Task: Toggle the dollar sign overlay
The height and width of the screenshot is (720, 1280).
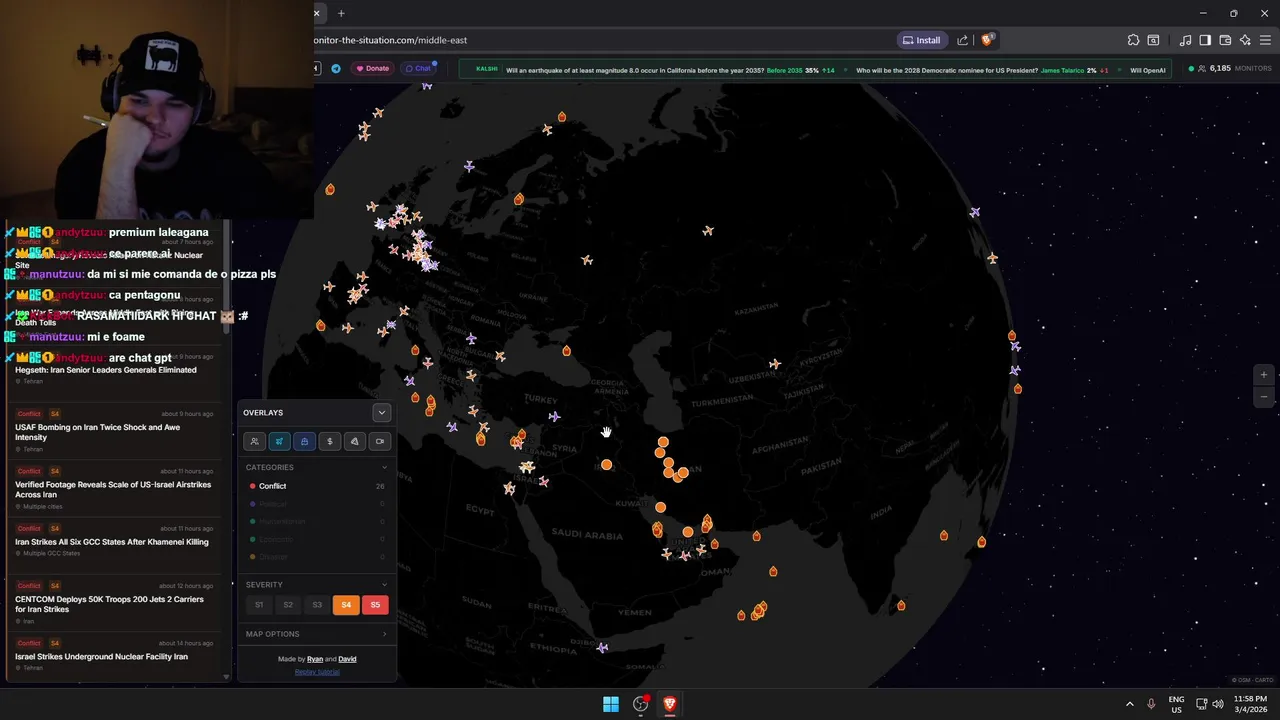Action: tap(329, 441)
